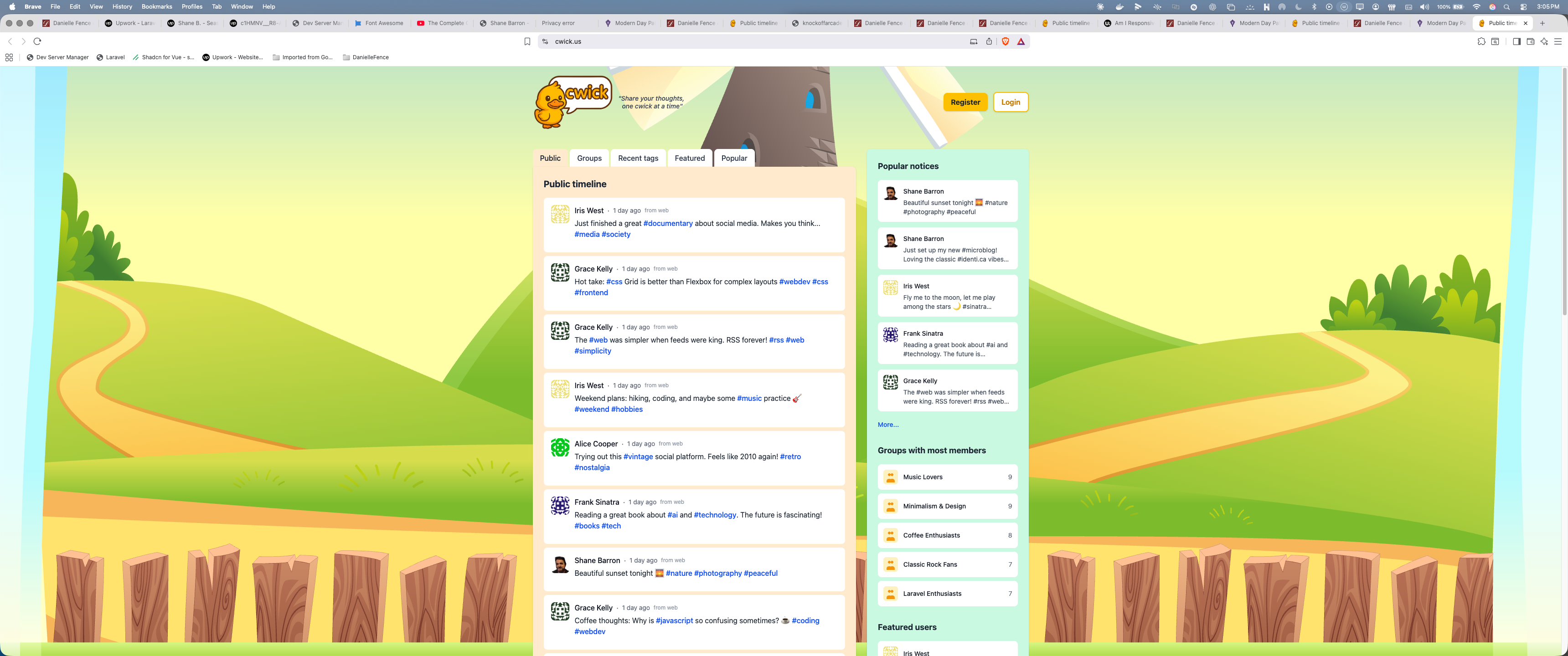Click the Register button
The height and width of the screenshot is (656, 1568).
tap(965, 102)
